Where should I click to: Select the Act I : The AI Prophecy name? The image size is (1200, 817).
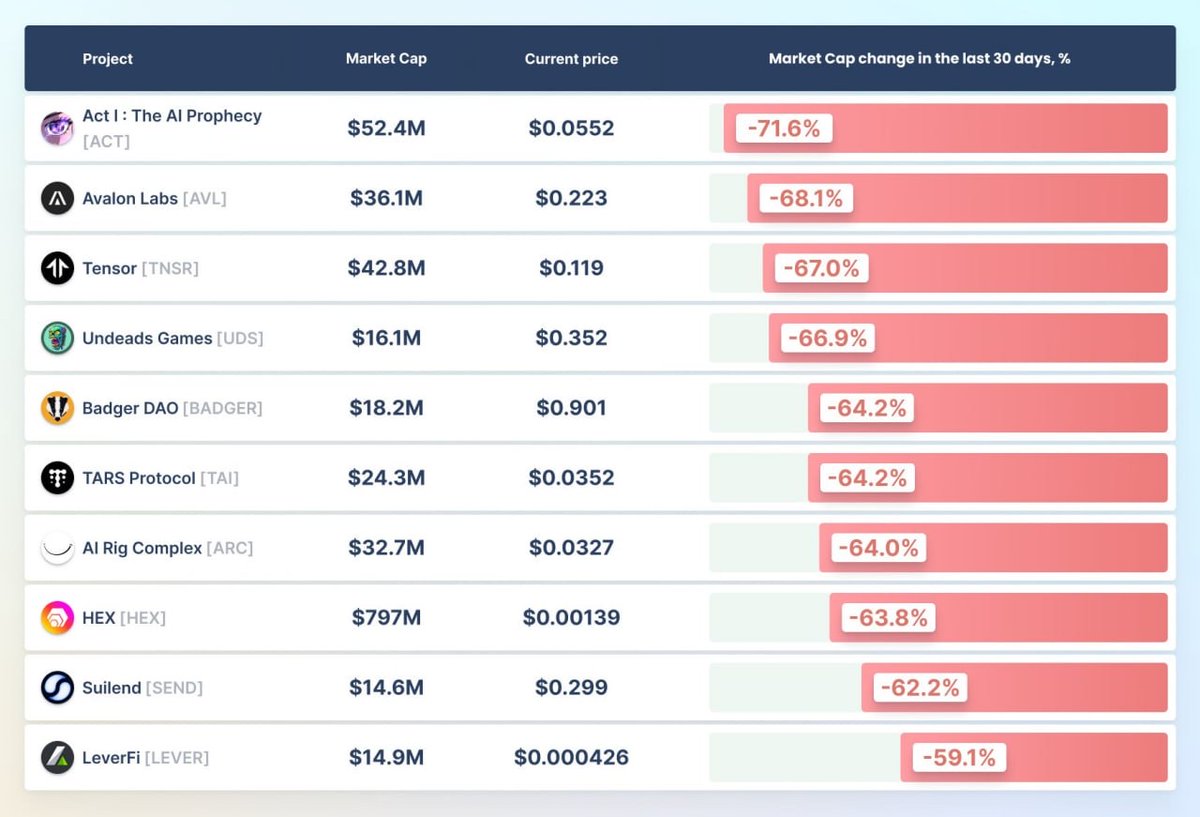click(172, 116)
